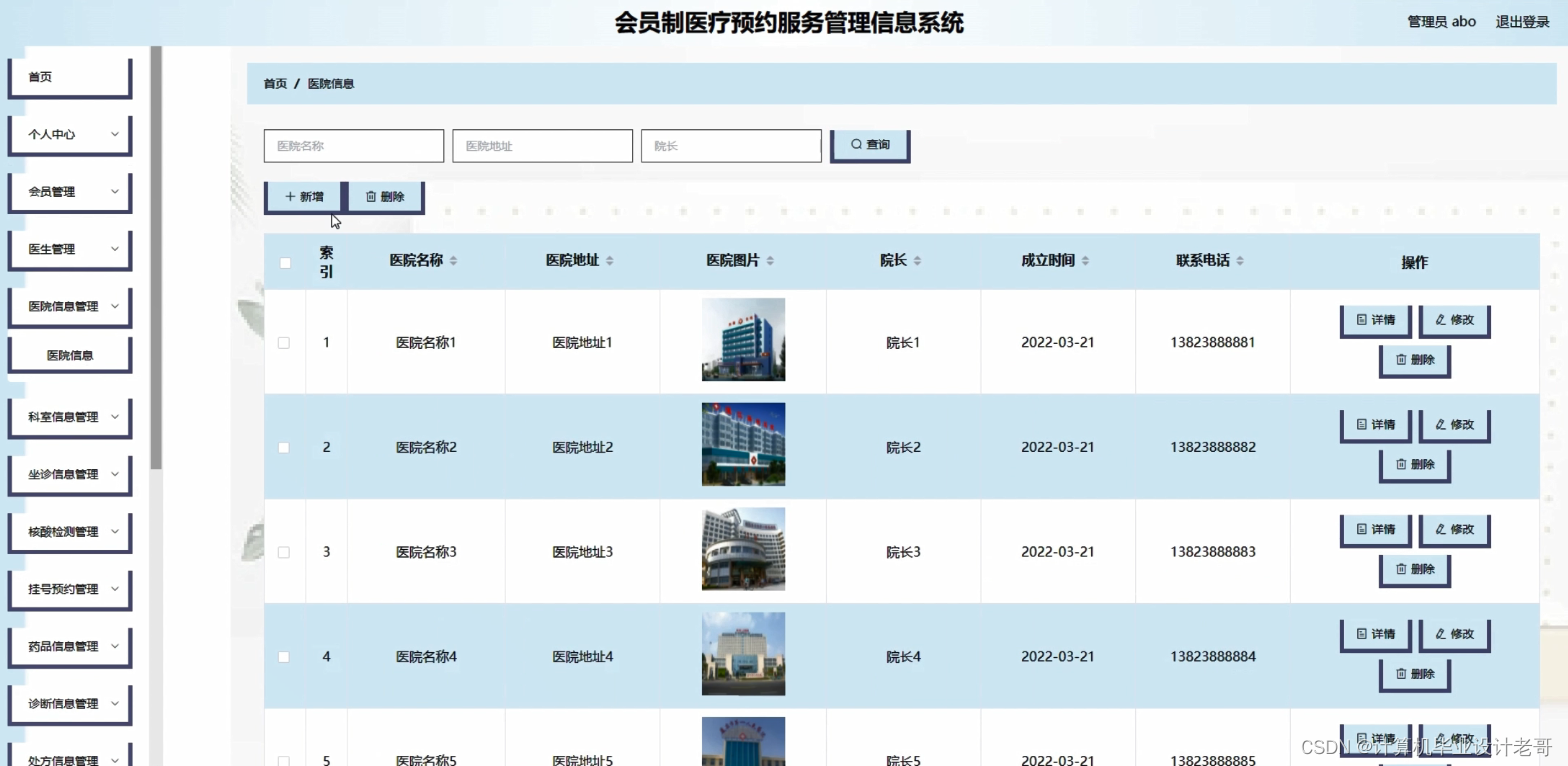Focus the 医院地址 search field
The image size is (1568, 766).
tap(543, 146)
